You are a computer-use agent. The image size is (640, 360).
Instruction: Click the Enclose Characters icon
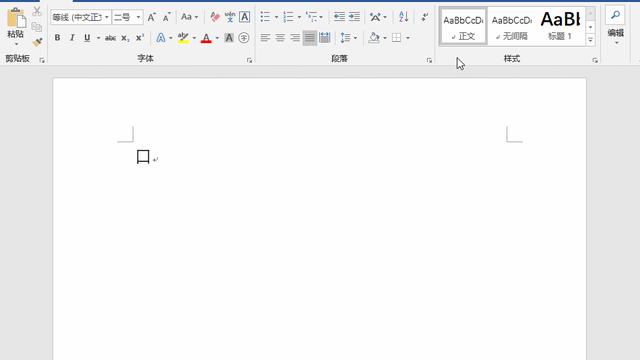244,38
